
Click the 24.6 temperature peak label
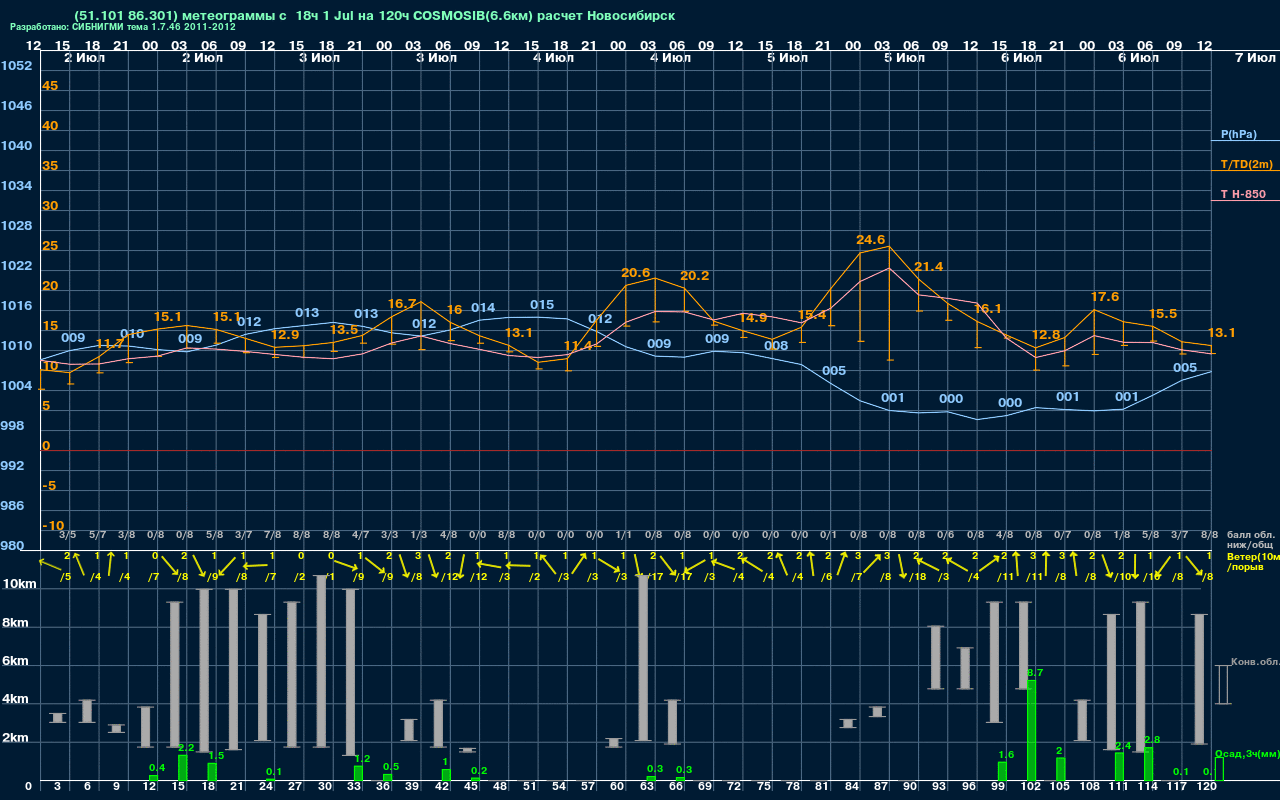tap(871, 240)
